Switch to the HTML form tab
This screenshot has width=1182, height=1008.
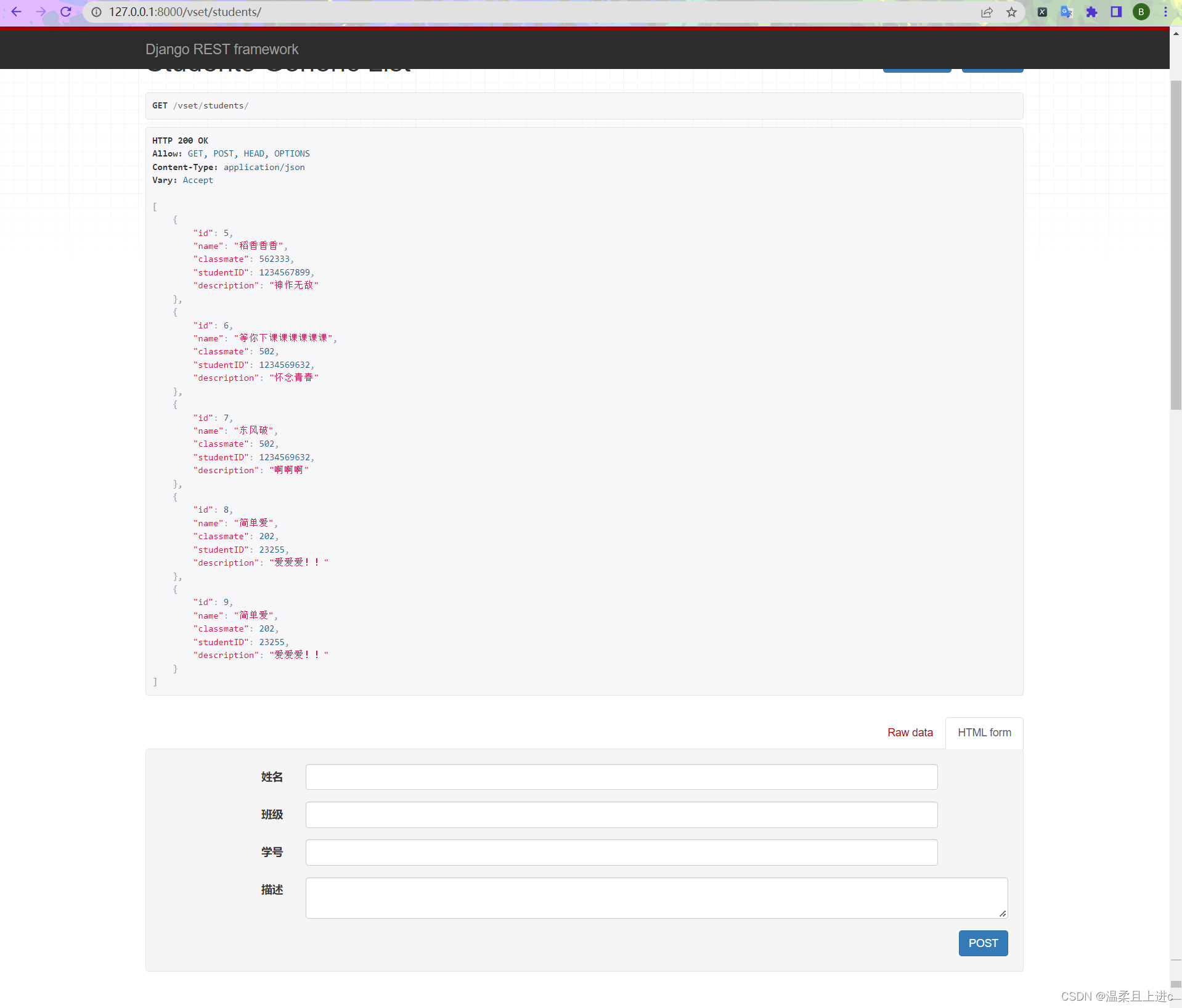(984, 733)
